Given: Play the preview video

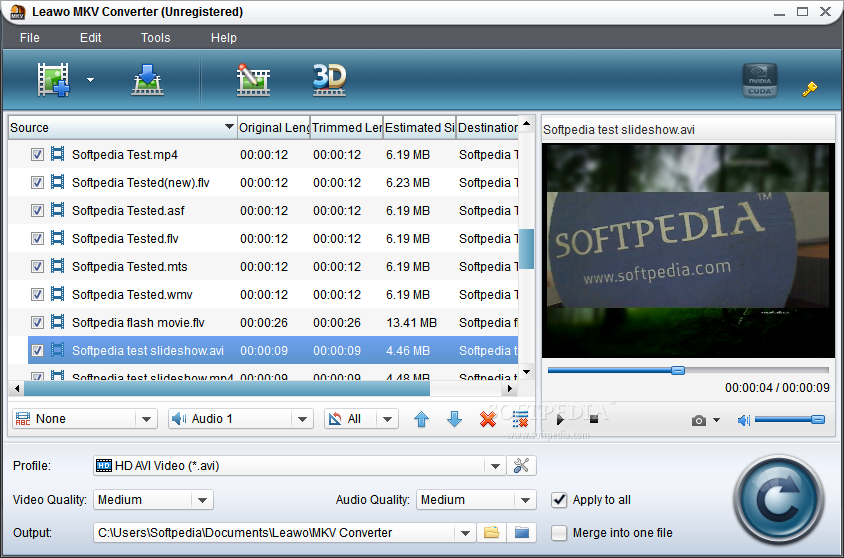Looking at the screenshot, I should click(560, 420).
